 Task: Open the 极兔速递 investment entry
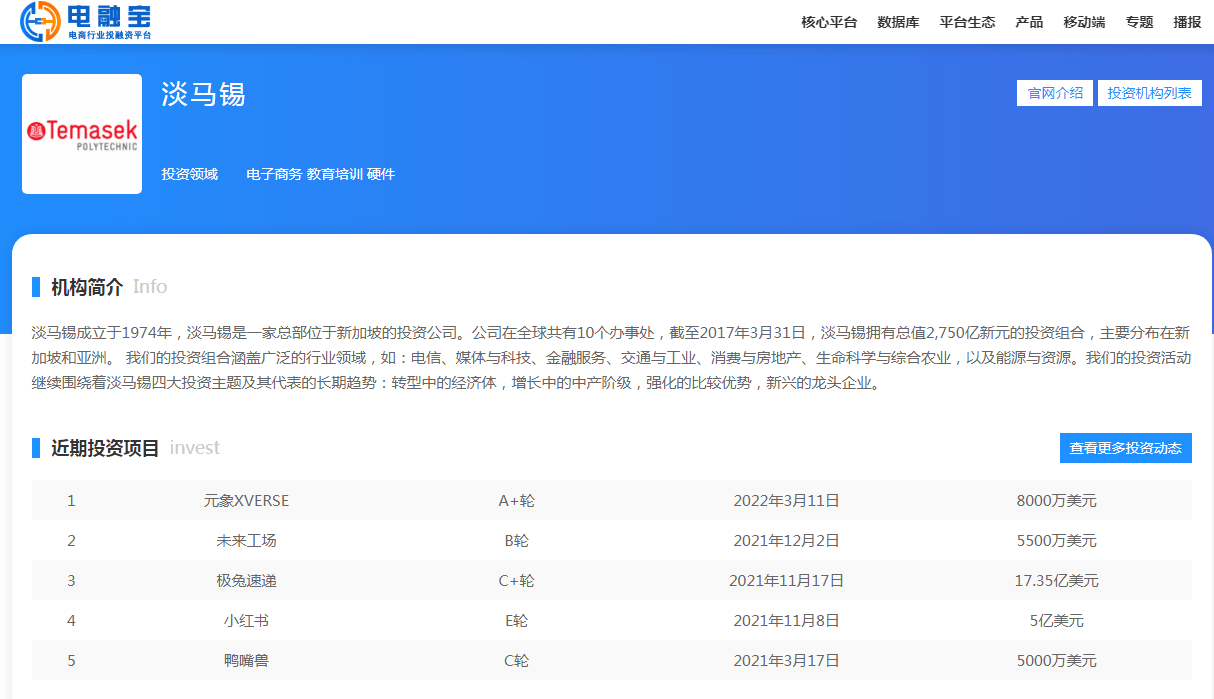coord(247,580)
